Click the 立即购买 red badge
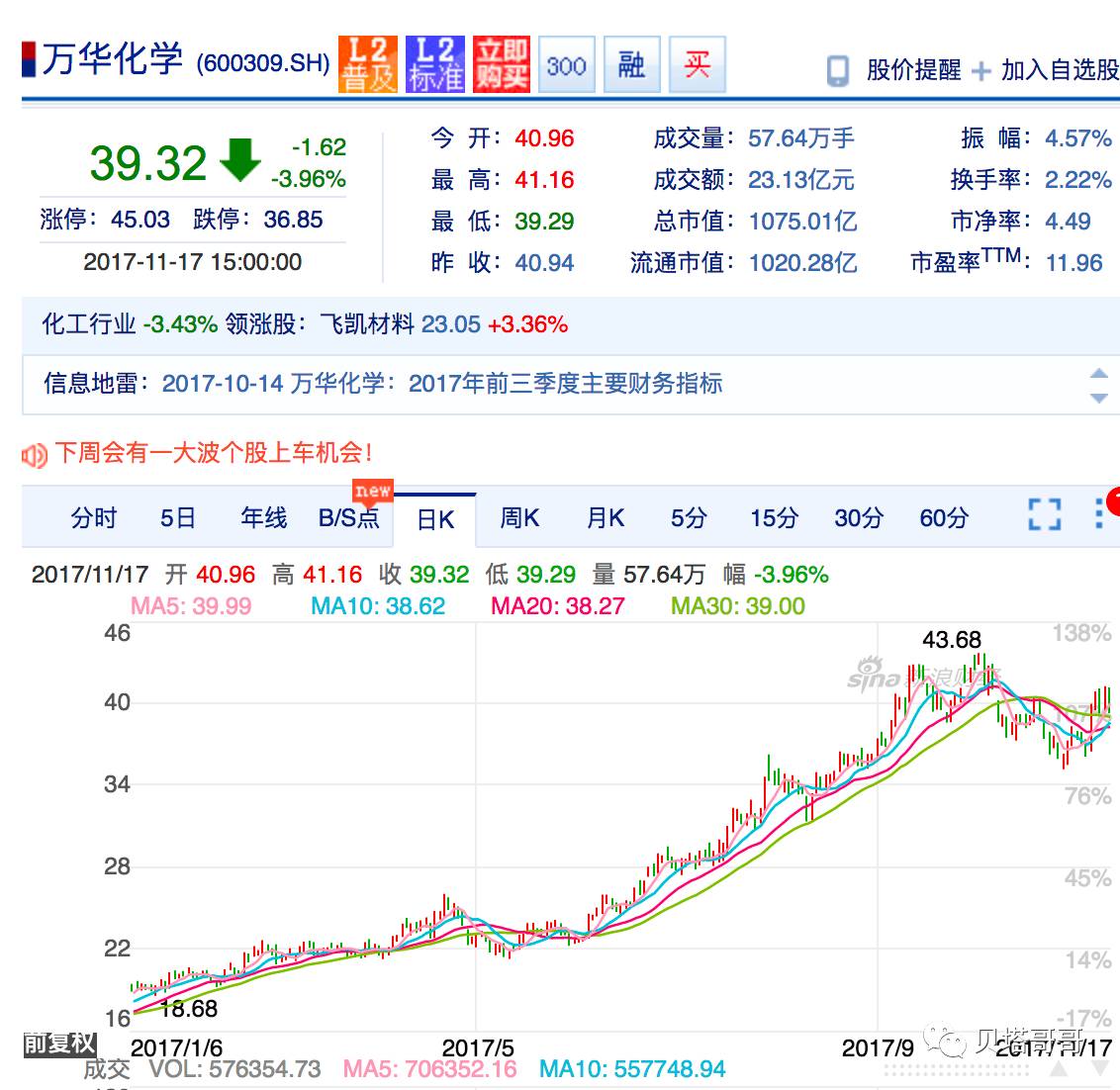Viewport: 1120px width, 1090px height. (502, 64)
